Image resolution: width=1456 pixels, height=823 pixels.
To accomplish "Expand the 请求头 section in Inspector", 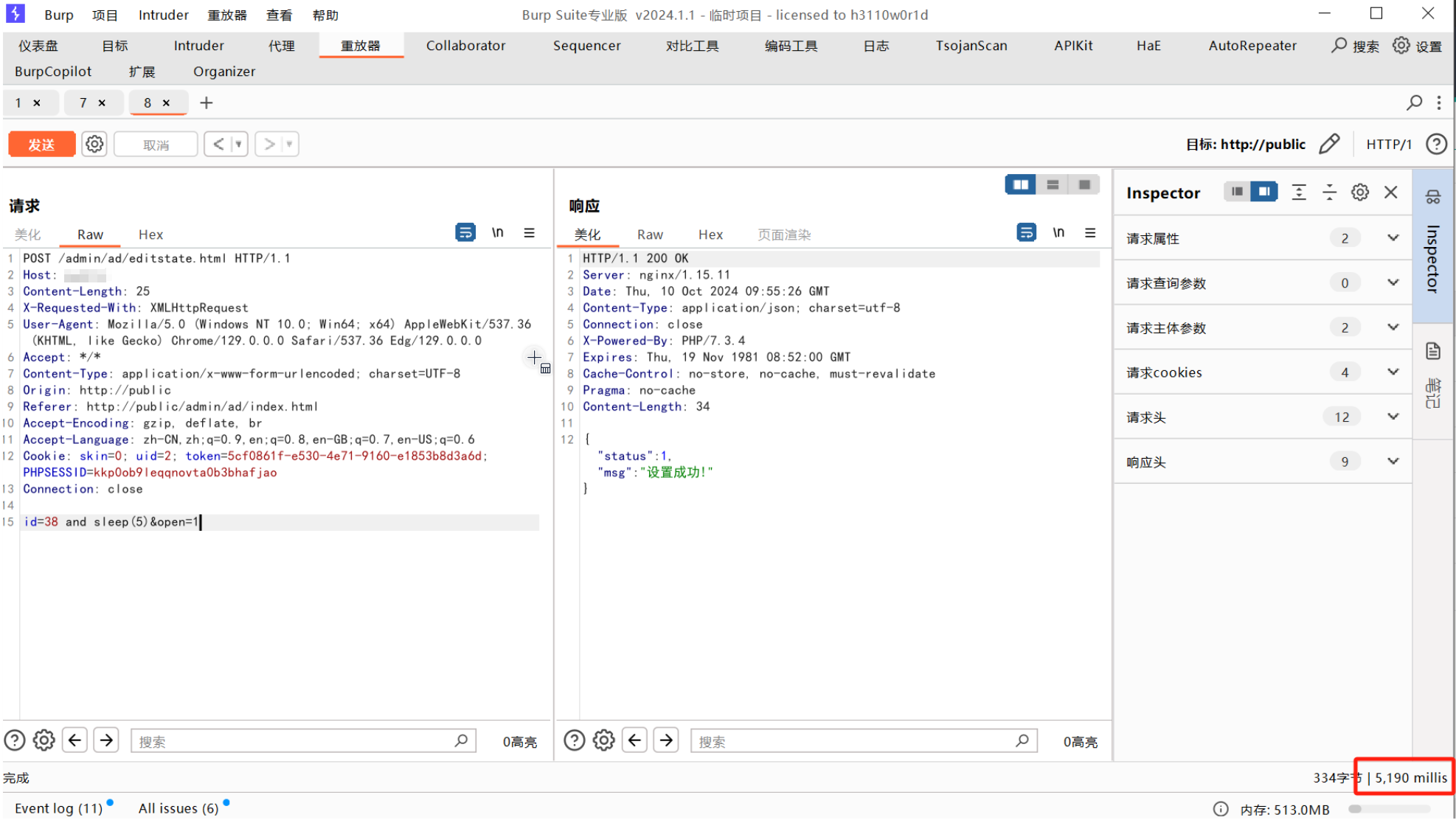I will [x=1393, y=417].
